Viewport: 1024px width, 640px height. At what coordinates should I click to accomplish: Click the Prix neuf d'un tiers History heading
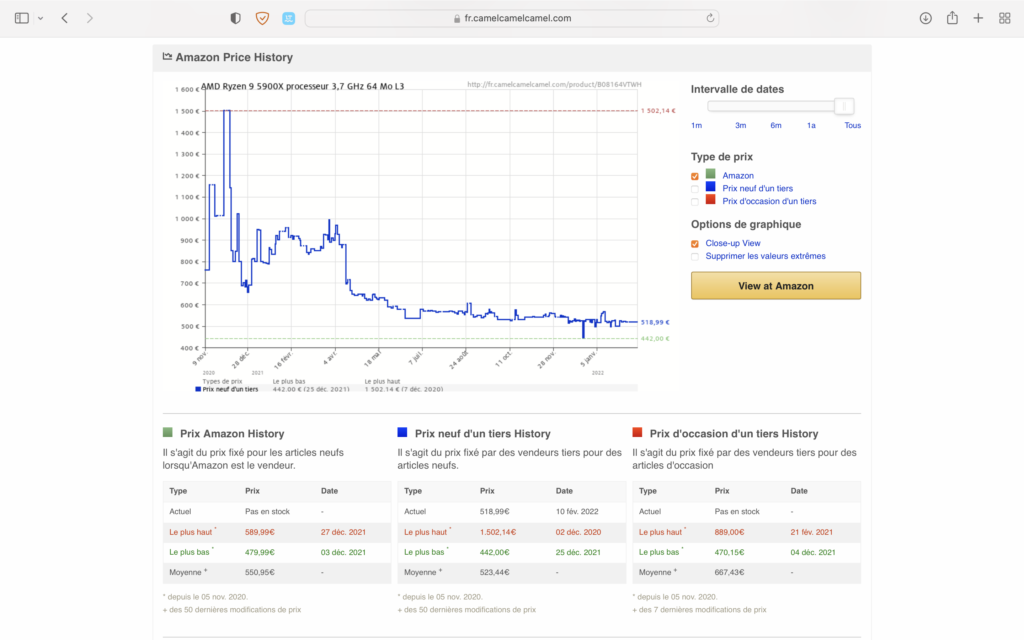point(483,434)
